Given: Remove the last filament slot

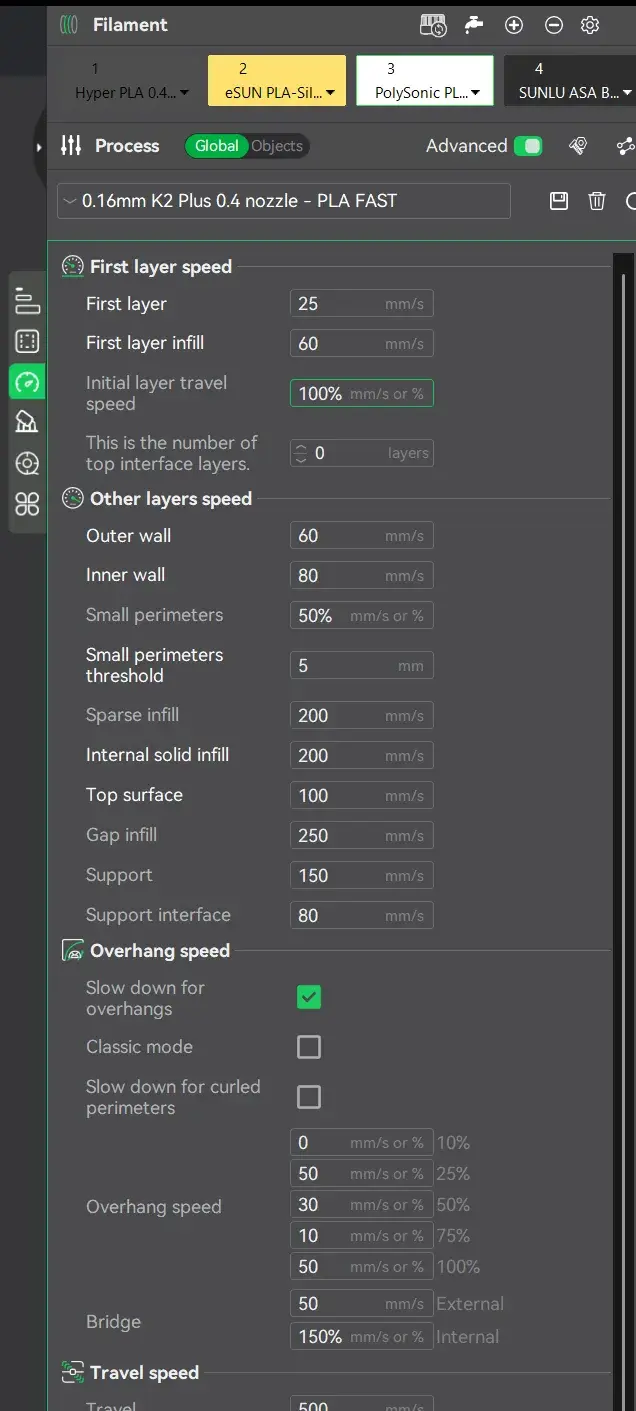Looking at the screenshot, I should [x=553, y=25].
